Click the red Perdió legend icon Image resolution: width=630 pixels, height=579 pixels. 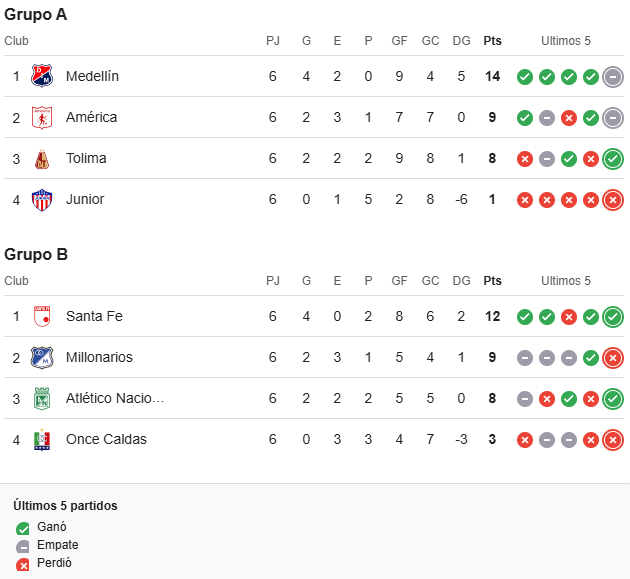[x=23, y=564]
